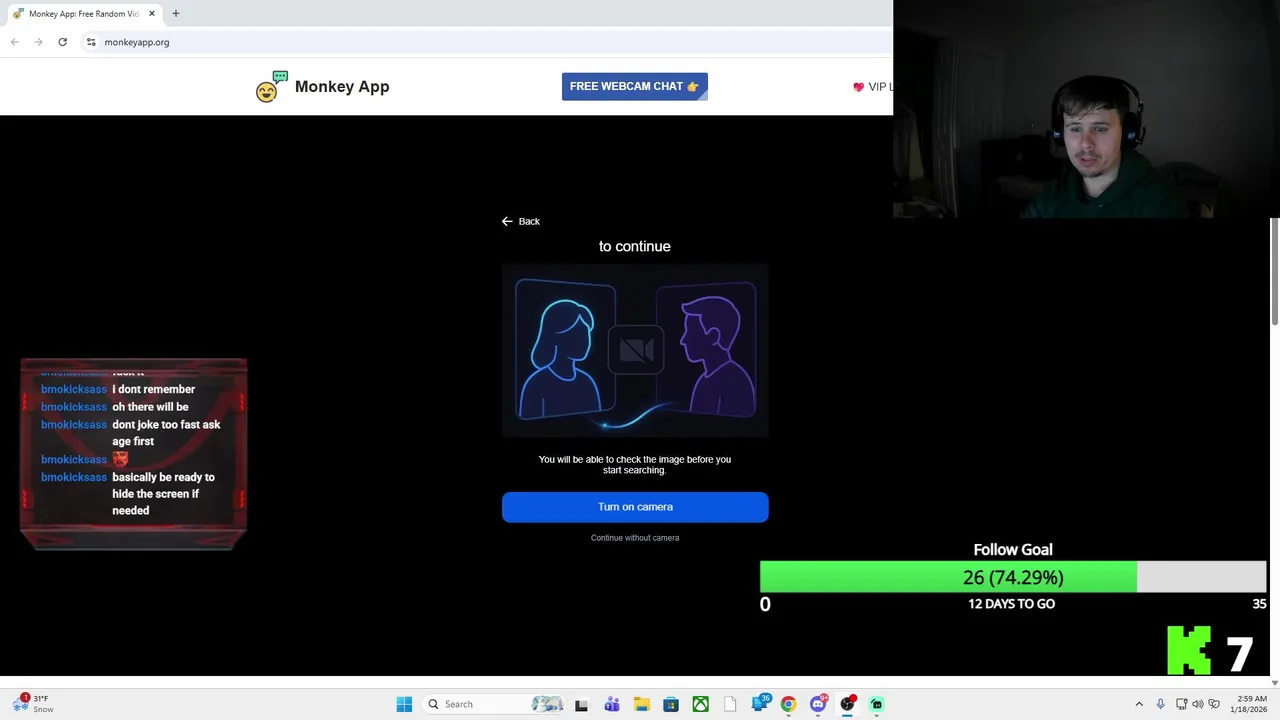Open Task View from taskbar
1280x720 pixels.
[x=581, y=704]
